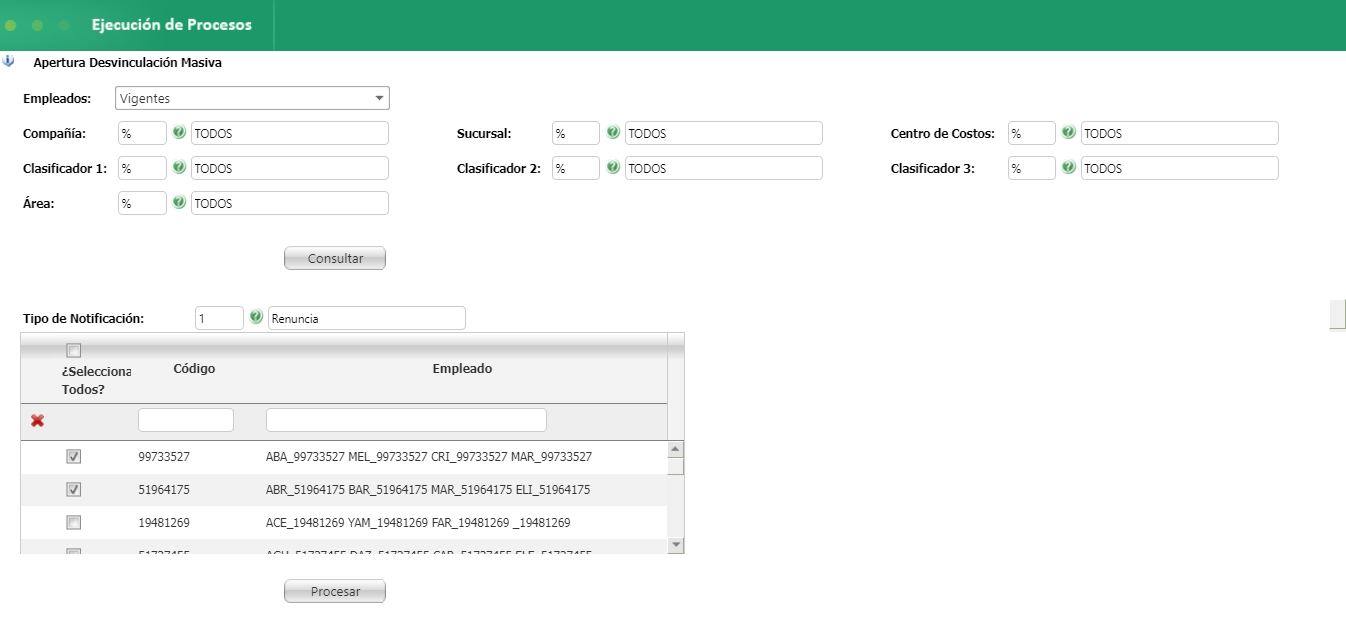Click code cell 19481269
The height and width of the screenshot is (627, 1346).
click(x=164, y=522)
